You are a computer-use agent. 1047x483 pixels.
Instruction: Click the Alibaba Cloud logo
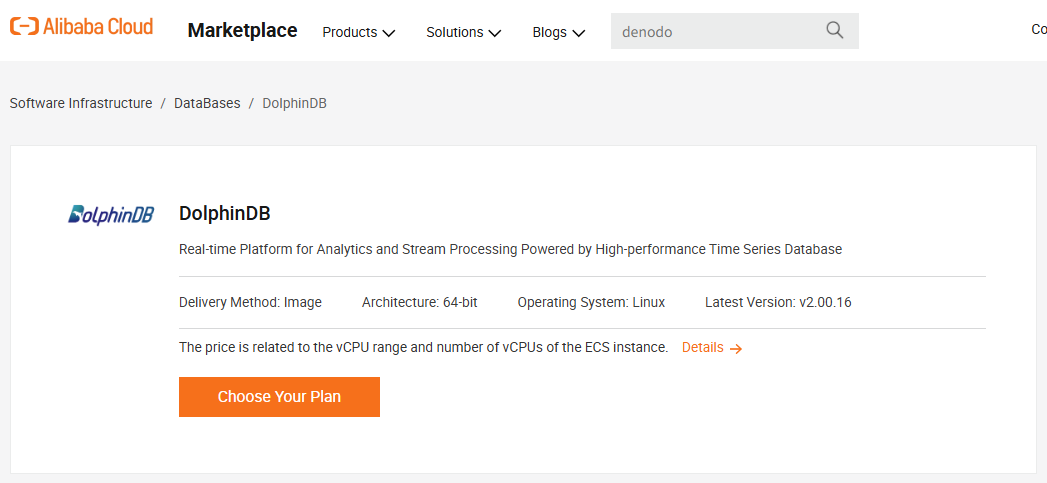(81, 27)
